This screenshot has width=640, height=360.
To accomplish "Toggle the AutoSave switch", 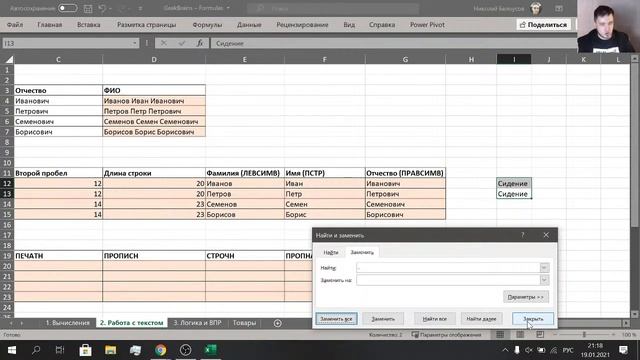I will [67, 8].
